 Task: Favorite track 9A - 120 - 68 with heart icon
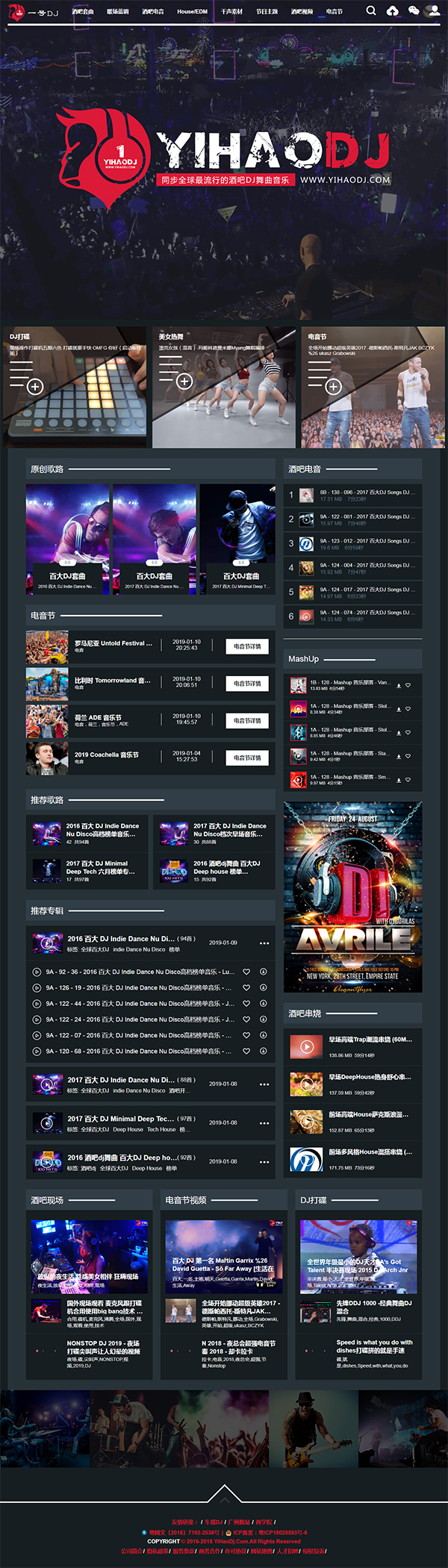pyautogui.click(x=246, y=1051)
